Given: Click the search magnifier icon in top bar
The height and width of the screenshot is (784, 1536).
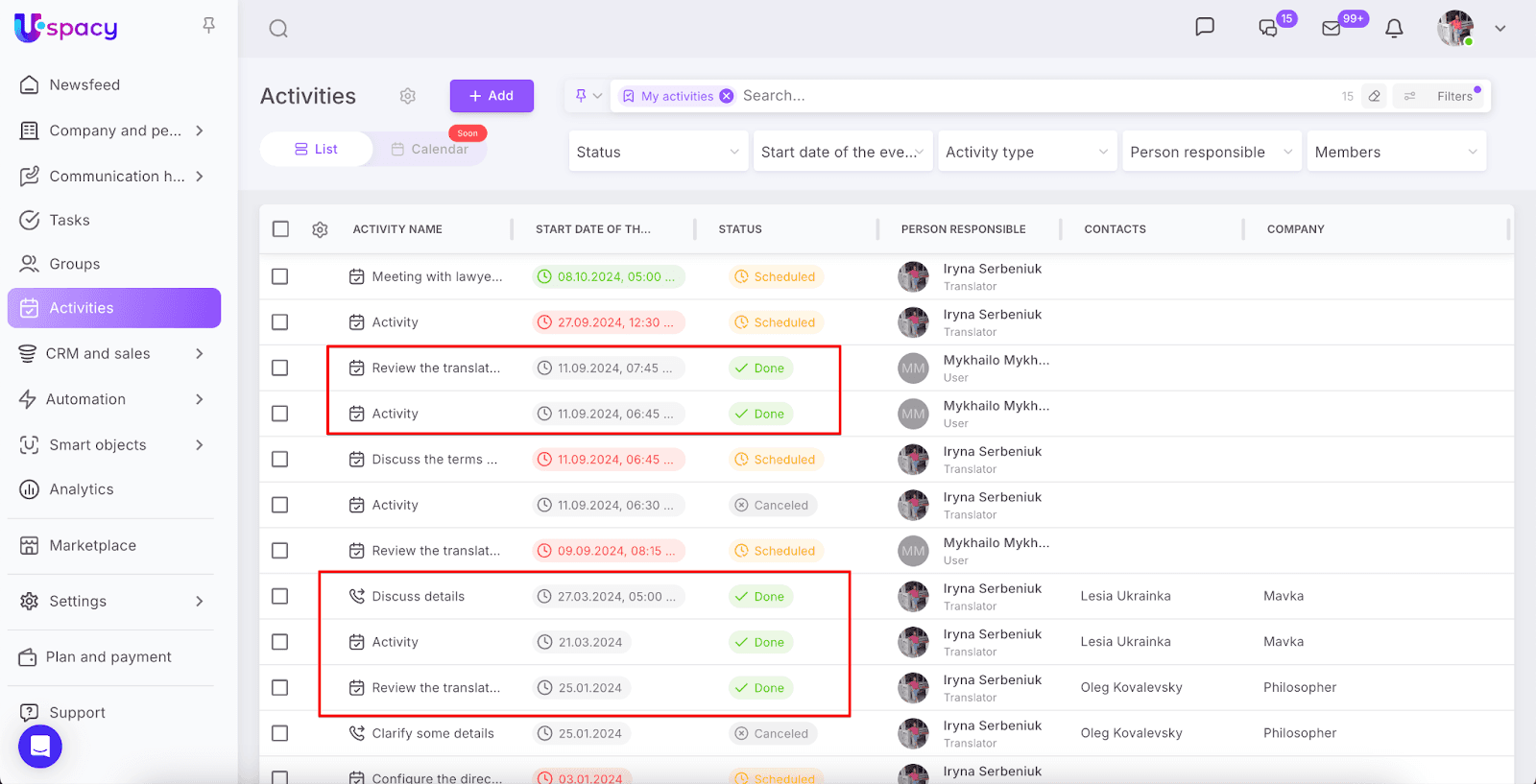Looking at the screenshot, I should point(278,29).
